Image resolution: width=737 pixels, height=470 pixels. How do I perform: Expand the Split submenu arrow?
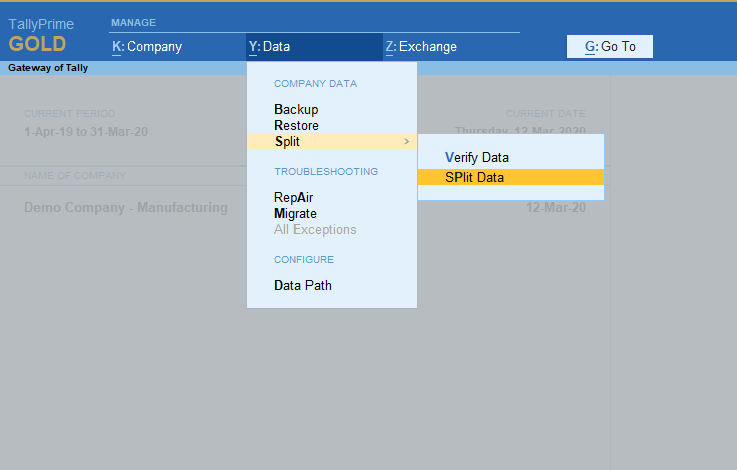coord(405,142)
